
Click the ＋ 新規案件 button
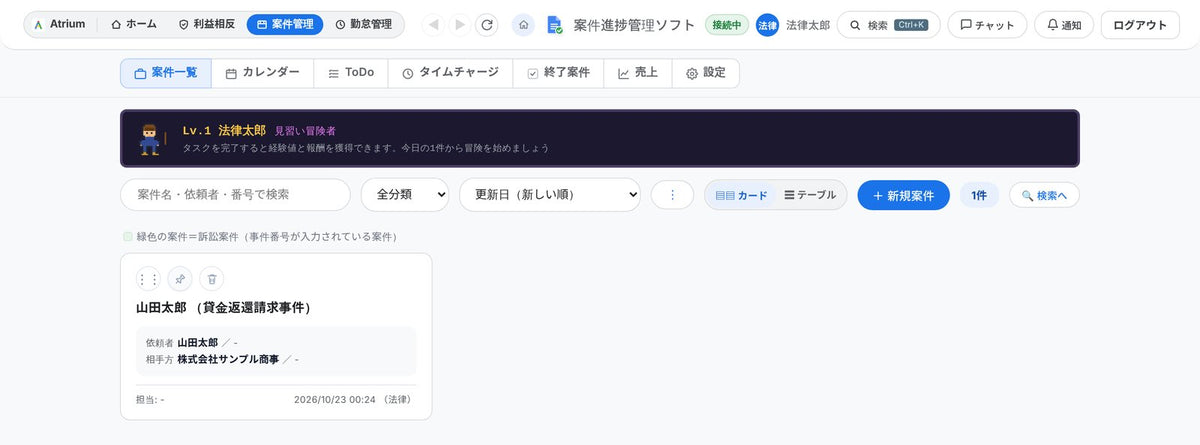click(x=903, y=195)
